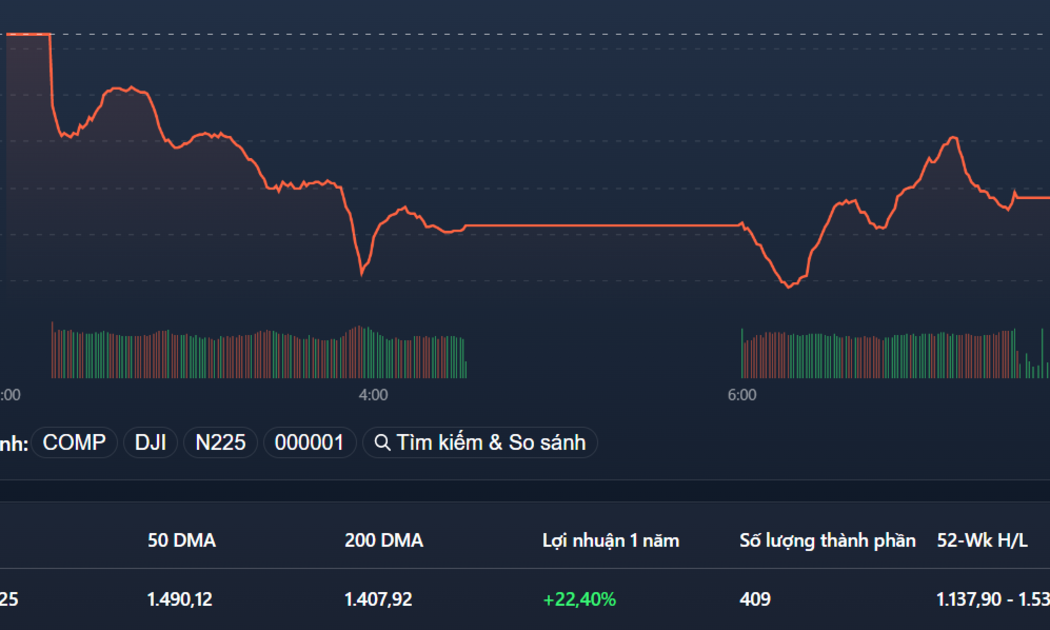Click the 6:00 time axis label
This screenshot has height=630, width=1050.
[x=742, y=395]
